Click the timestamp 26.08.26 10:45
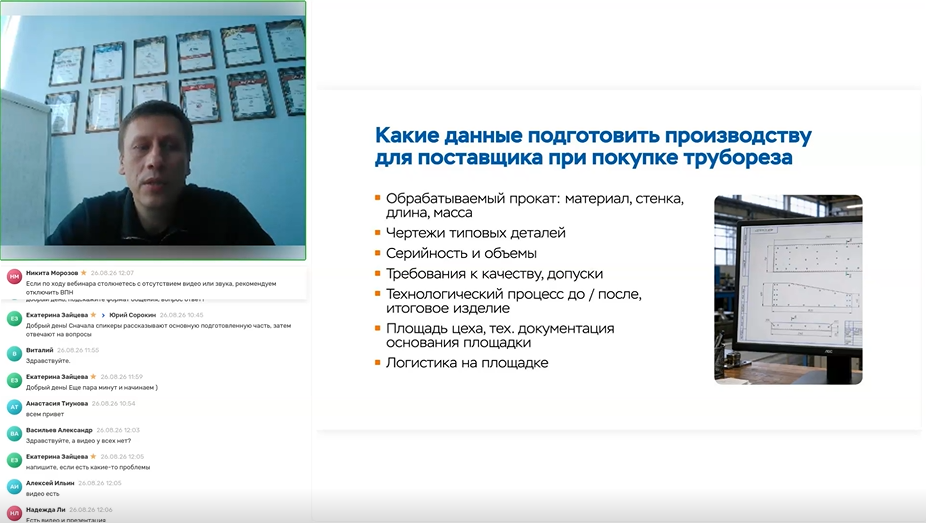926x523 pixels. click(x=181, y=315)
